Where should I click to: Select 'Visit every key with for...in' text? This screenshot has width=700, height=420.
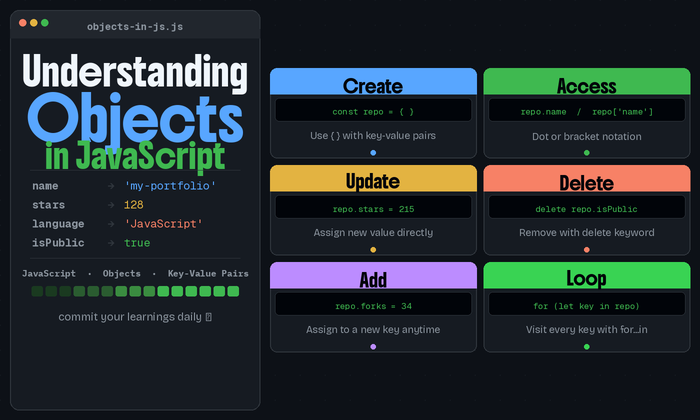click(x=587, y=329)
